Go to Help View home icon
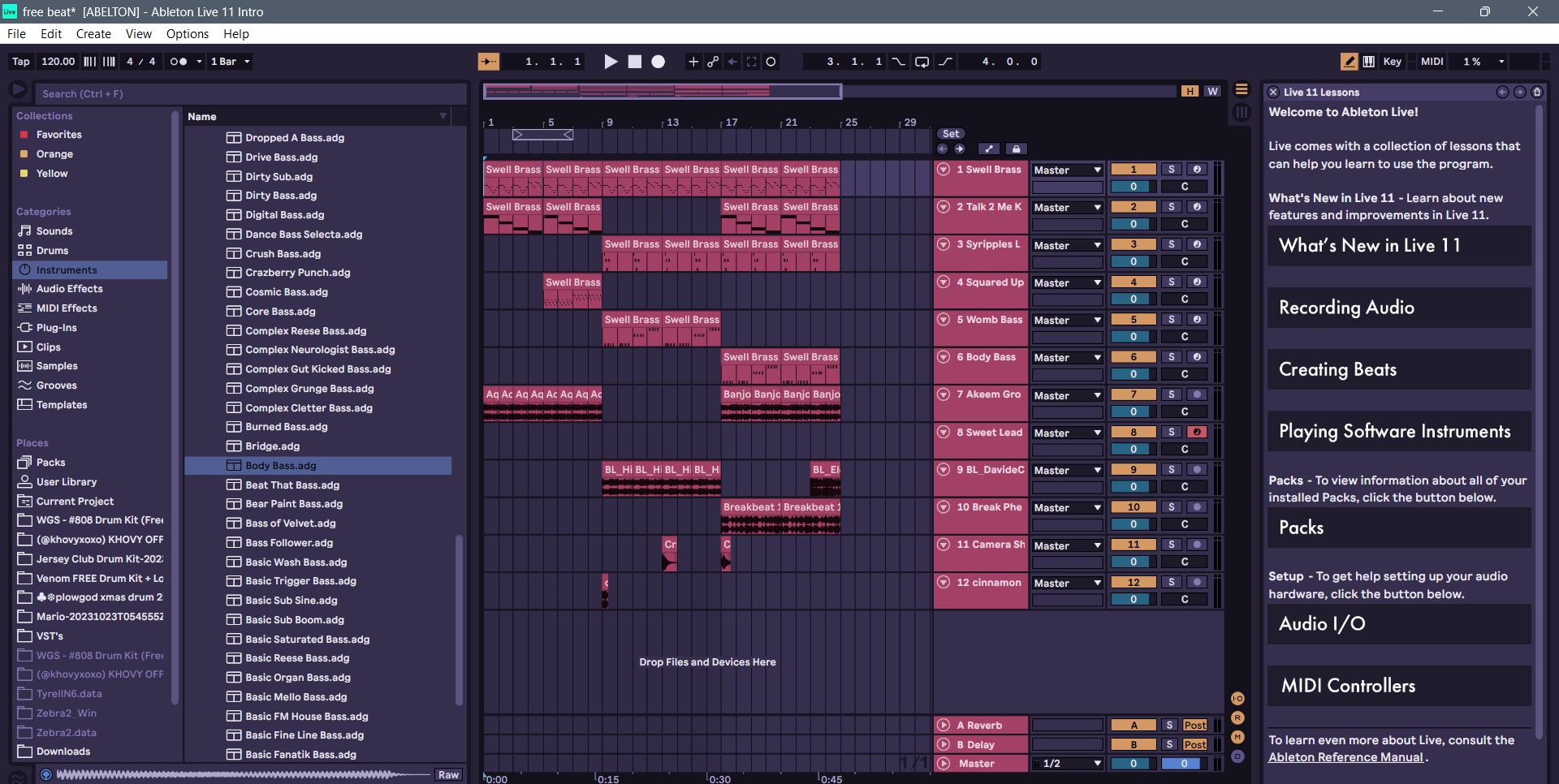Viewport: 1559px width, 784px height. pyautogui.click(x=1537, y=93)
